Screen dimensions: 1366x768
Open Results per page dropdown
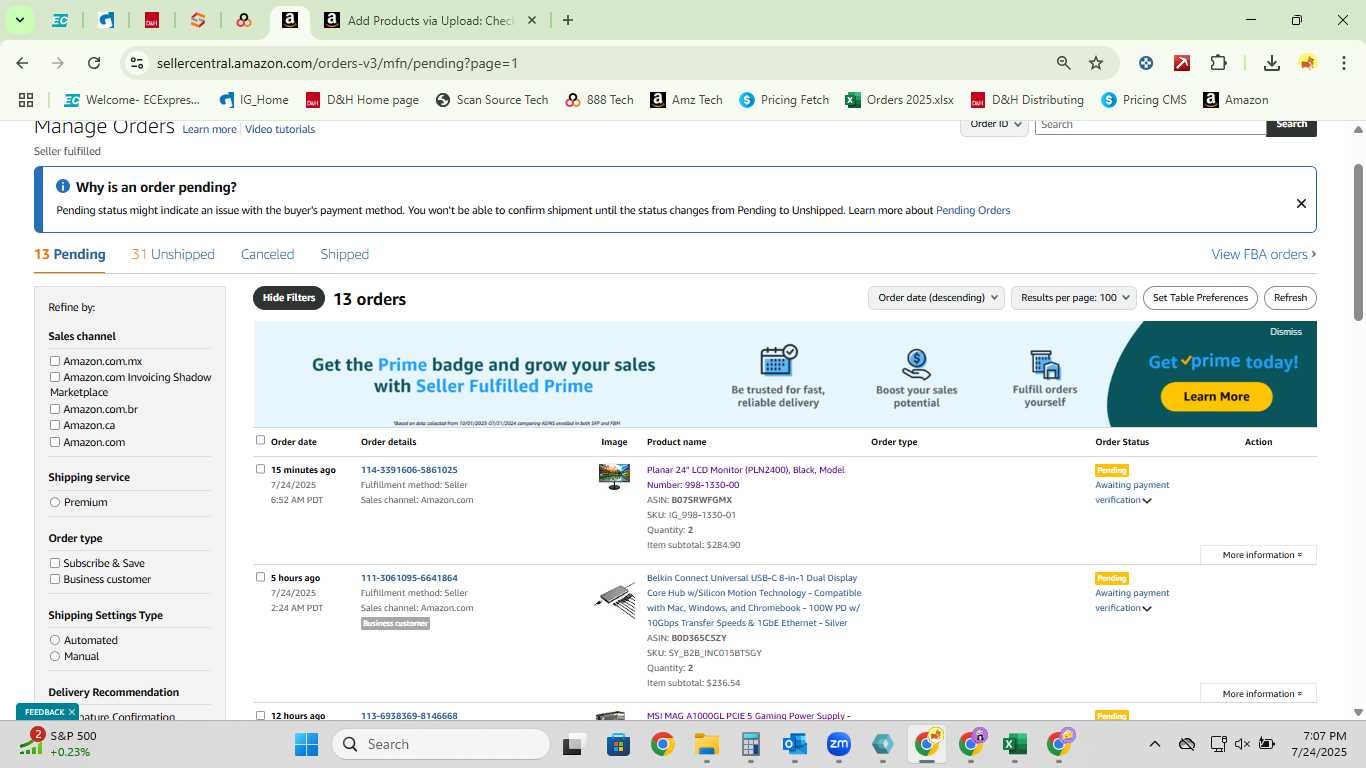coord(1074,298)
